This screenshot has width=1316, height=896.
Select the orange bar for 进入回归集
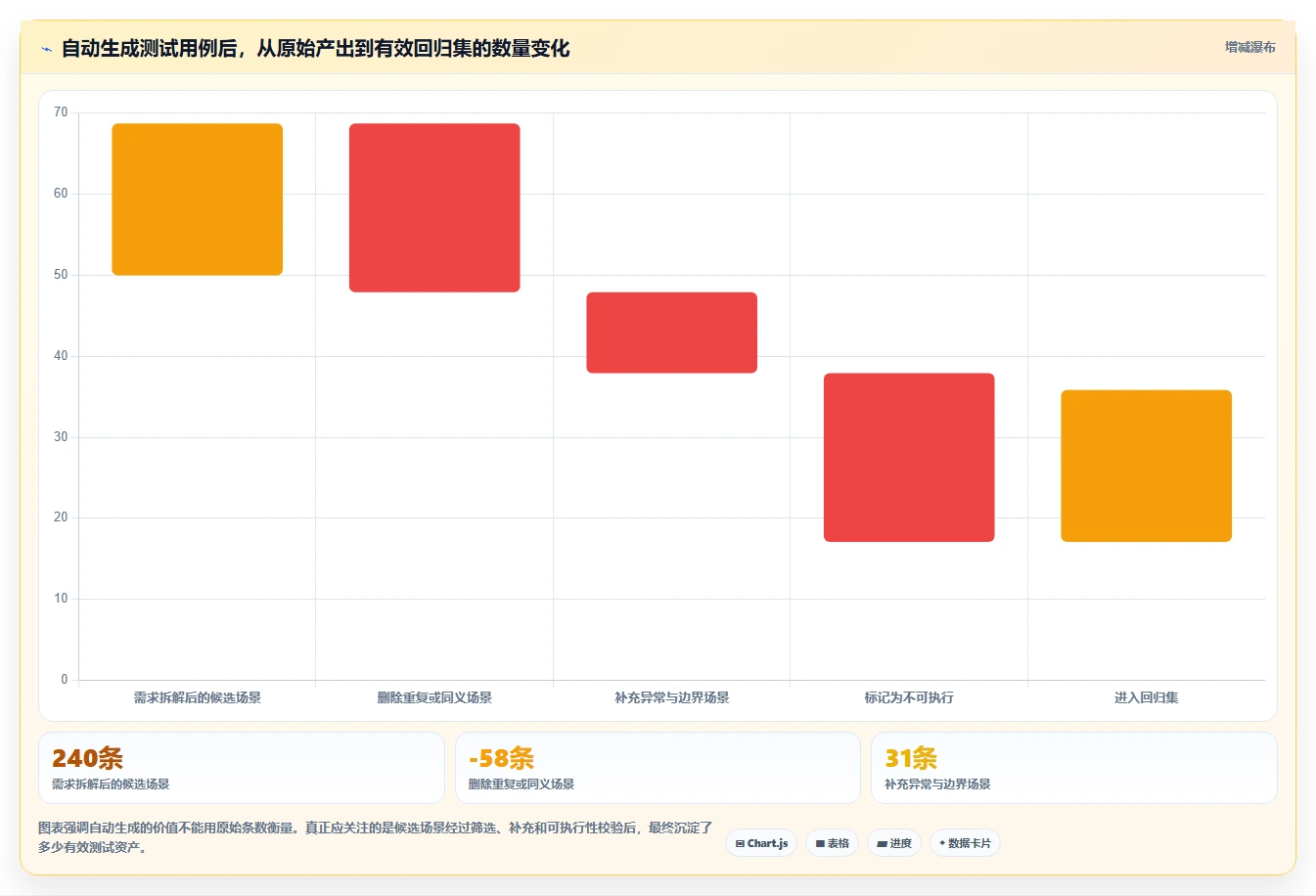click(x=1147, y=466)
